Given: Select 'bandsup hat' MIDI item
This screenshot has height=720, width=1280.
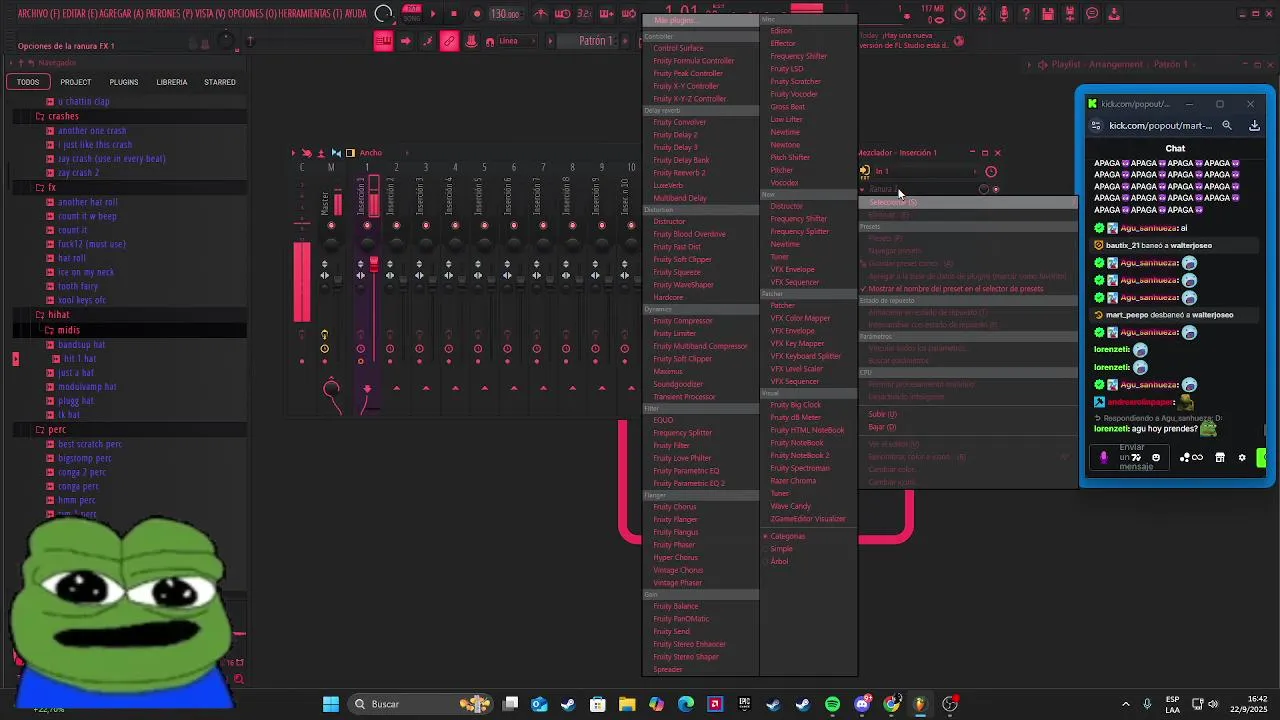Looking at the screenshot, I should click(81, 344).
